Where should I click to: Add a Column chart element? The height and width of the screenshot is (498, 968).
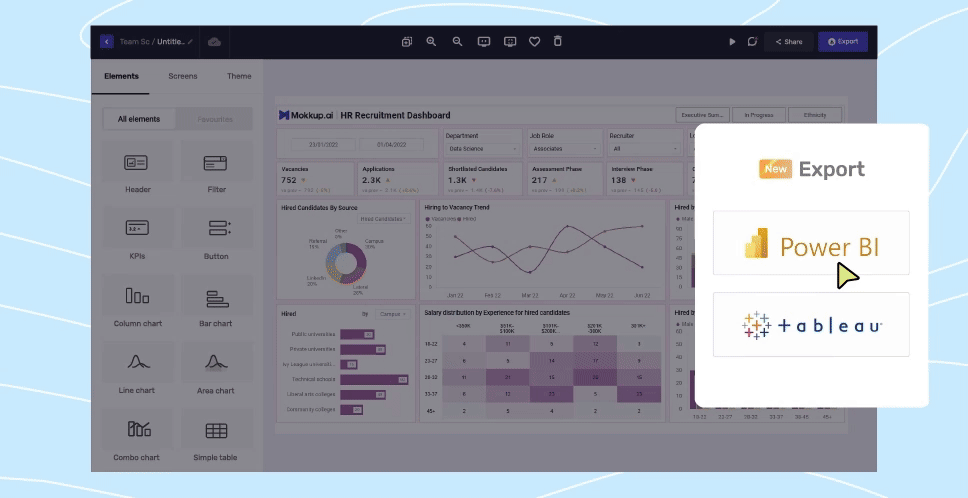(138, 303)
